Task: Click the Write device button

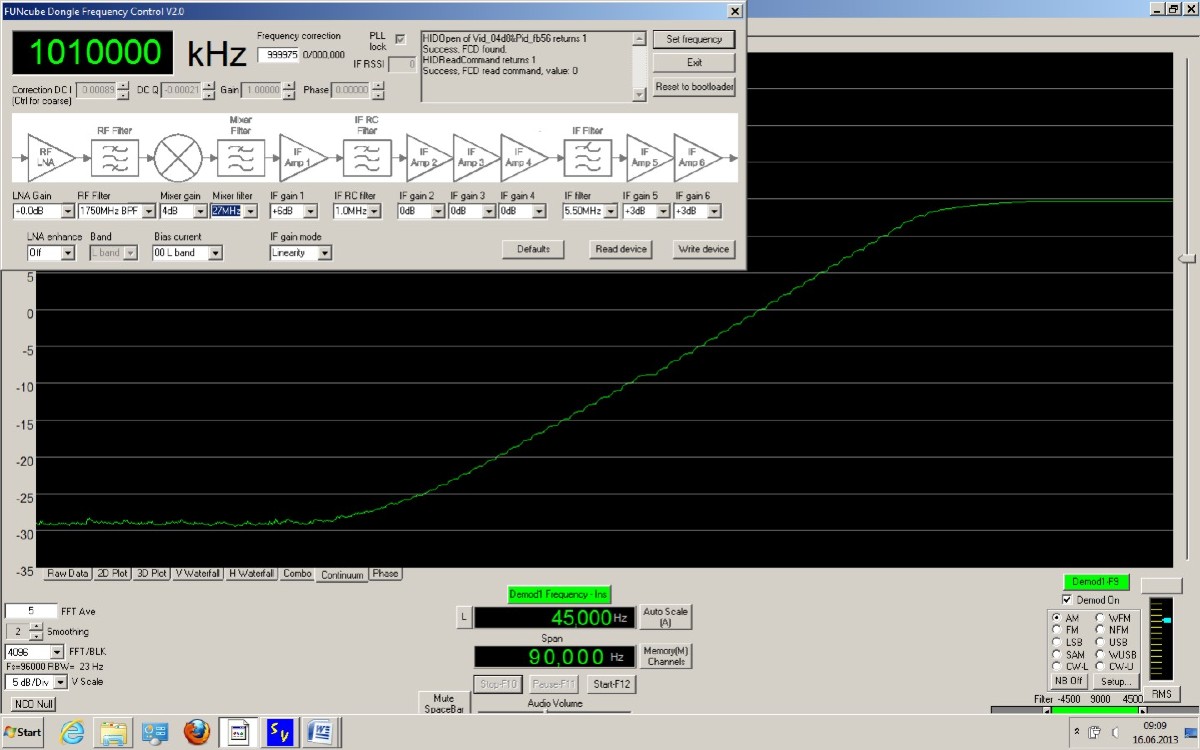Action: click(x=703, y=249)
